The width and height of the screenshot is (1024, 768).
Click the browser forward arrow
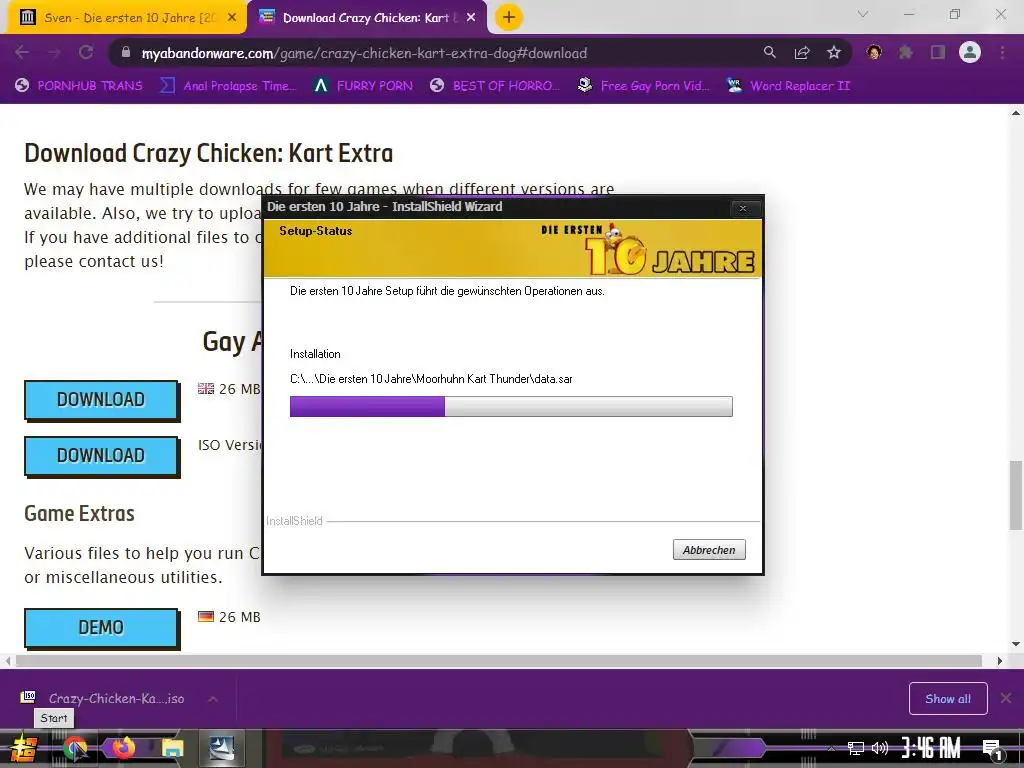coord(54,53)
